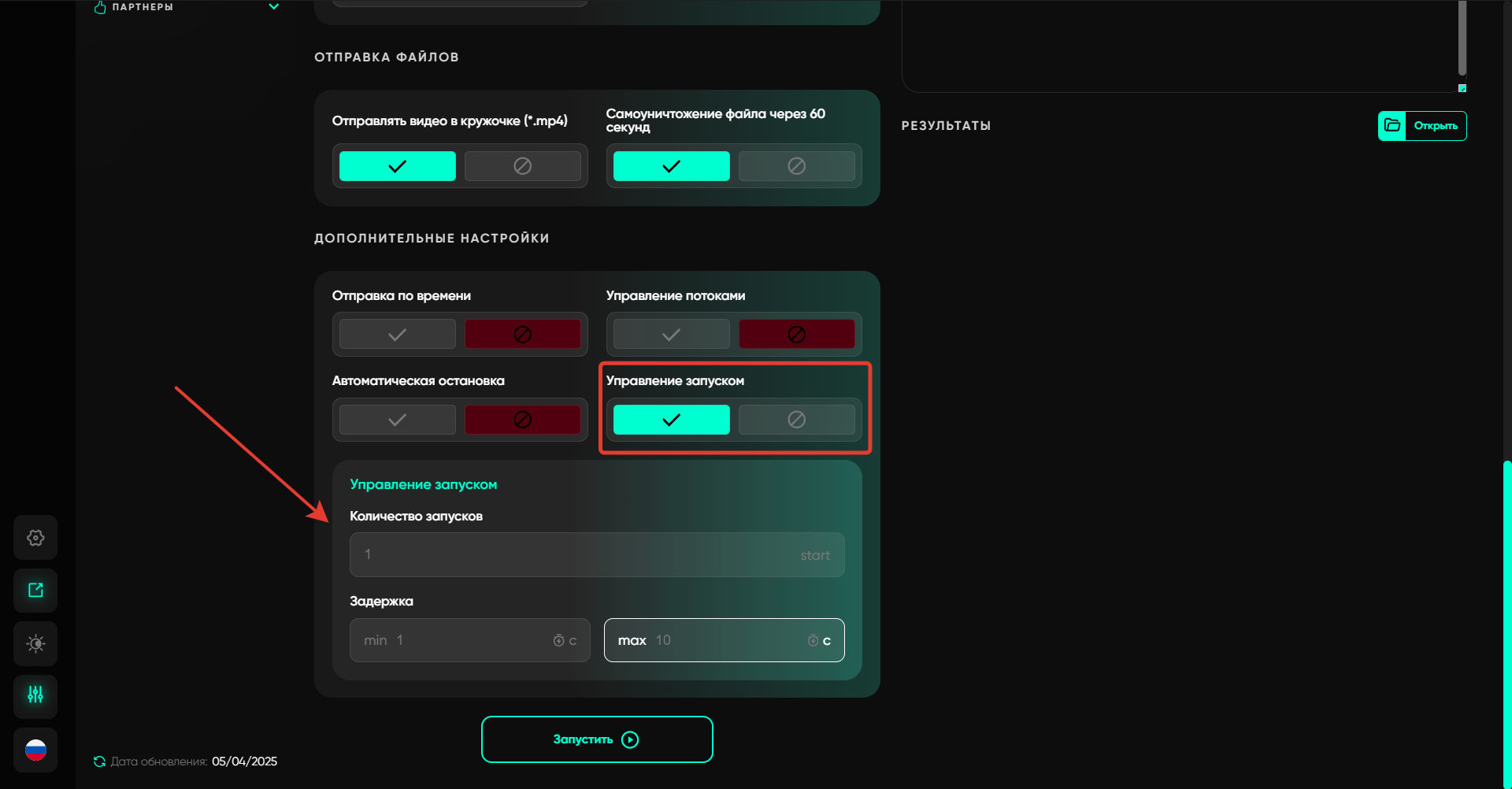Expand the Партнеры section chevron
1512x789 pixels.
274,7
